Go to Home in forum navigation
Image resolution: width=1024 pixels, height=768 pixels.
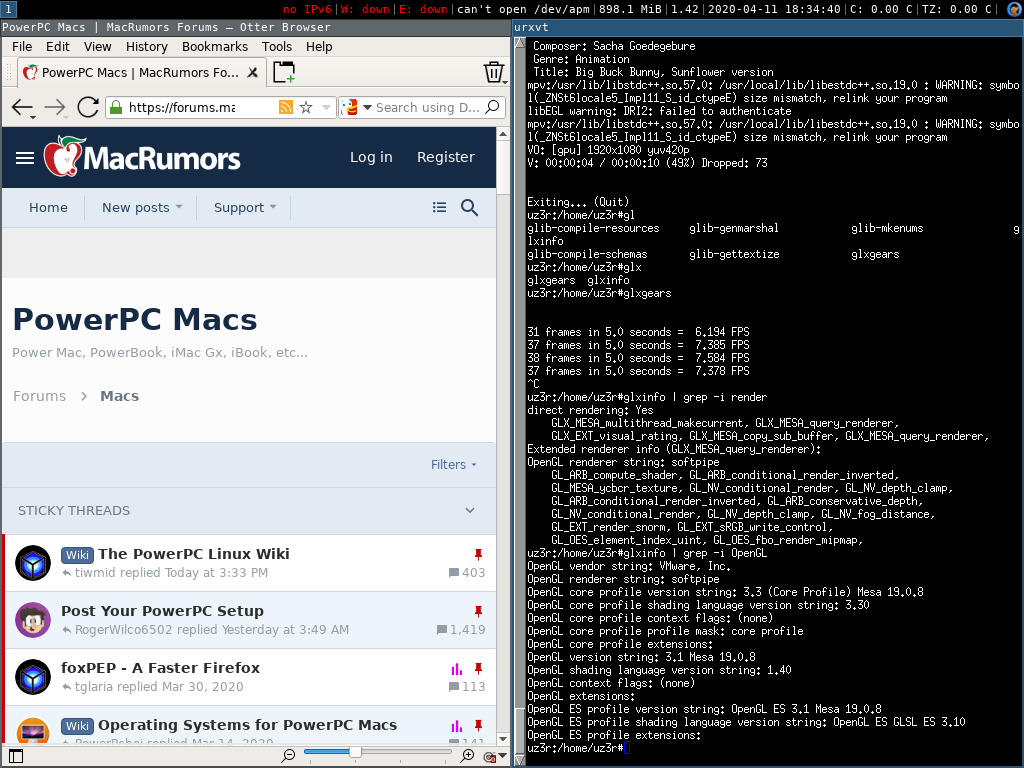pyautogui.click(x=48, y=208)
